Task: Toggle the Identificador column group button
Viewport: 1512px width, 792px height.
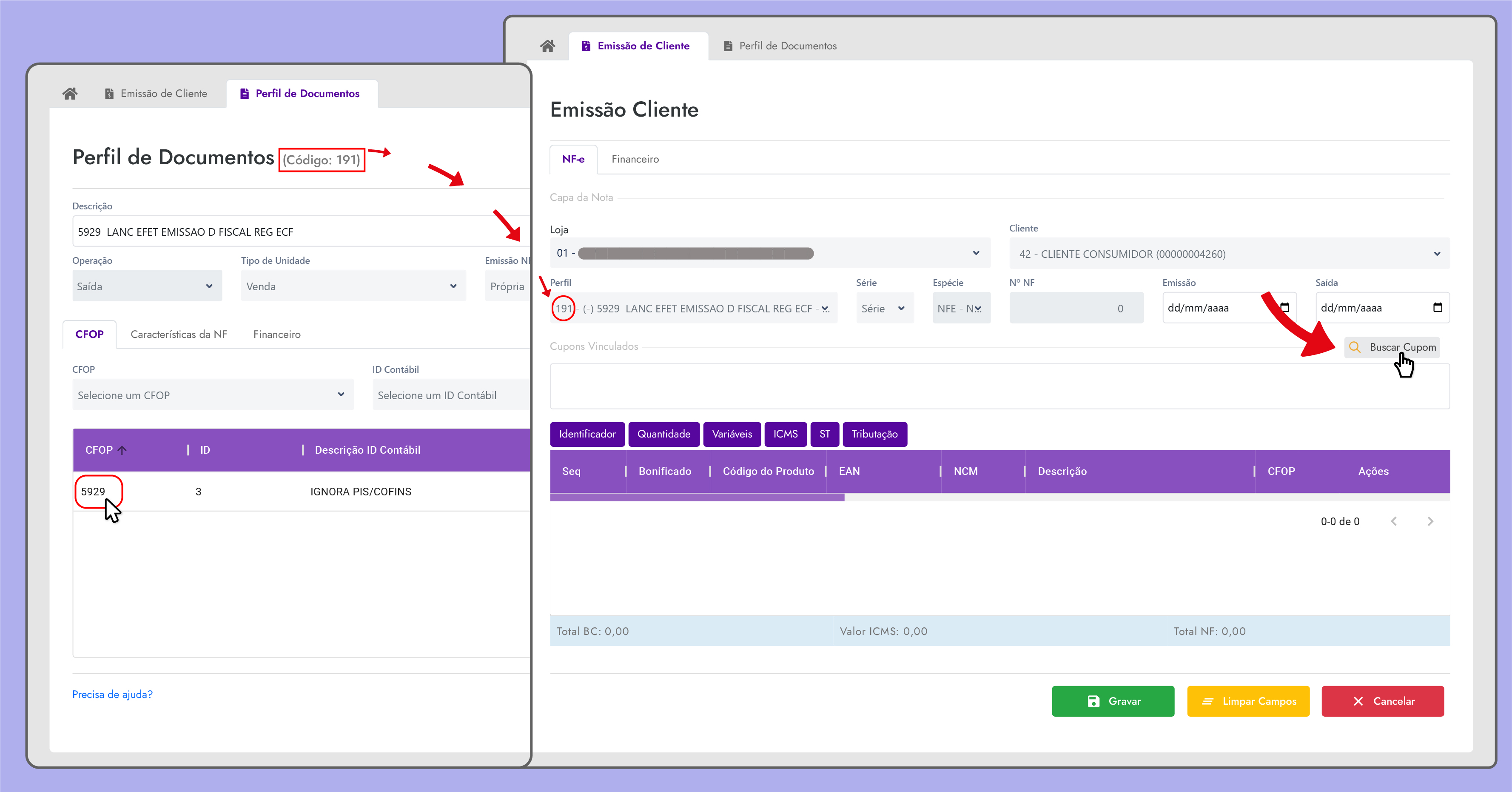Action: (x=587, y=435)
